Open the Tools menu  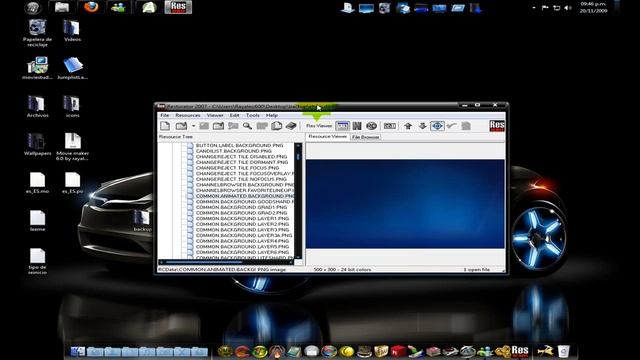253,115
